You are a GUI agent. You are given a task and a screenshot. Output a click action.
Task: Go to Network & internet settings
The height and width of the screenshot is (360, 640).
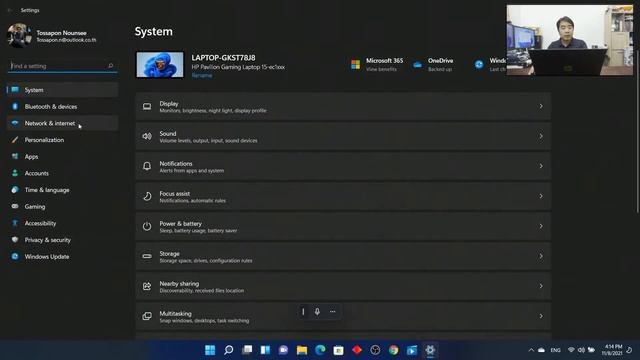(62, 123)
